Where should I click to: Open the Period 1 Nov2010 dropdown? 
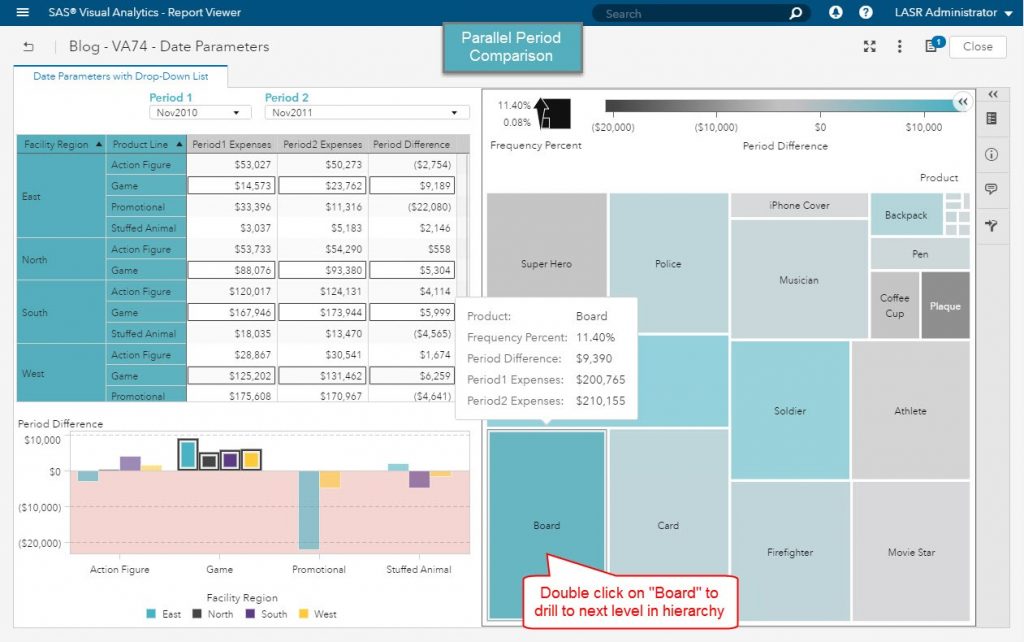200,113
